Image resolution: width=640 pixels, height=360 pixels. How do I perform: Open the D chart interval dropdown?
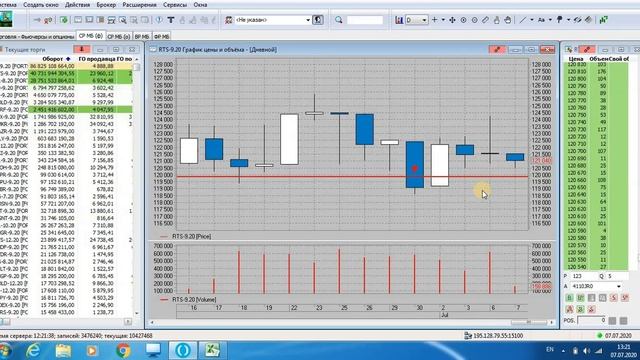coord(424,20)
